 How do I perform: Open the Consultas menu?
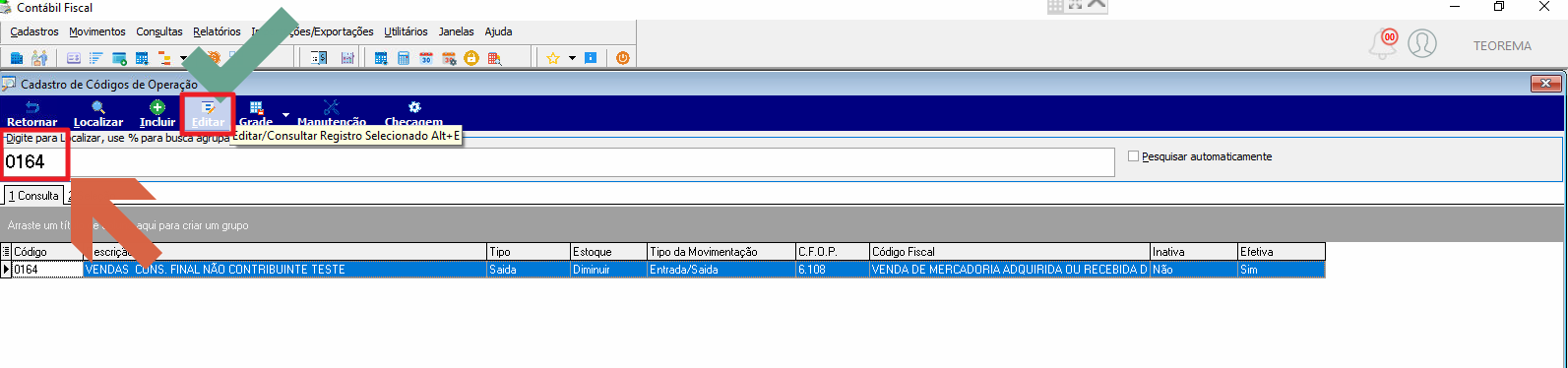tap(159, 31)
